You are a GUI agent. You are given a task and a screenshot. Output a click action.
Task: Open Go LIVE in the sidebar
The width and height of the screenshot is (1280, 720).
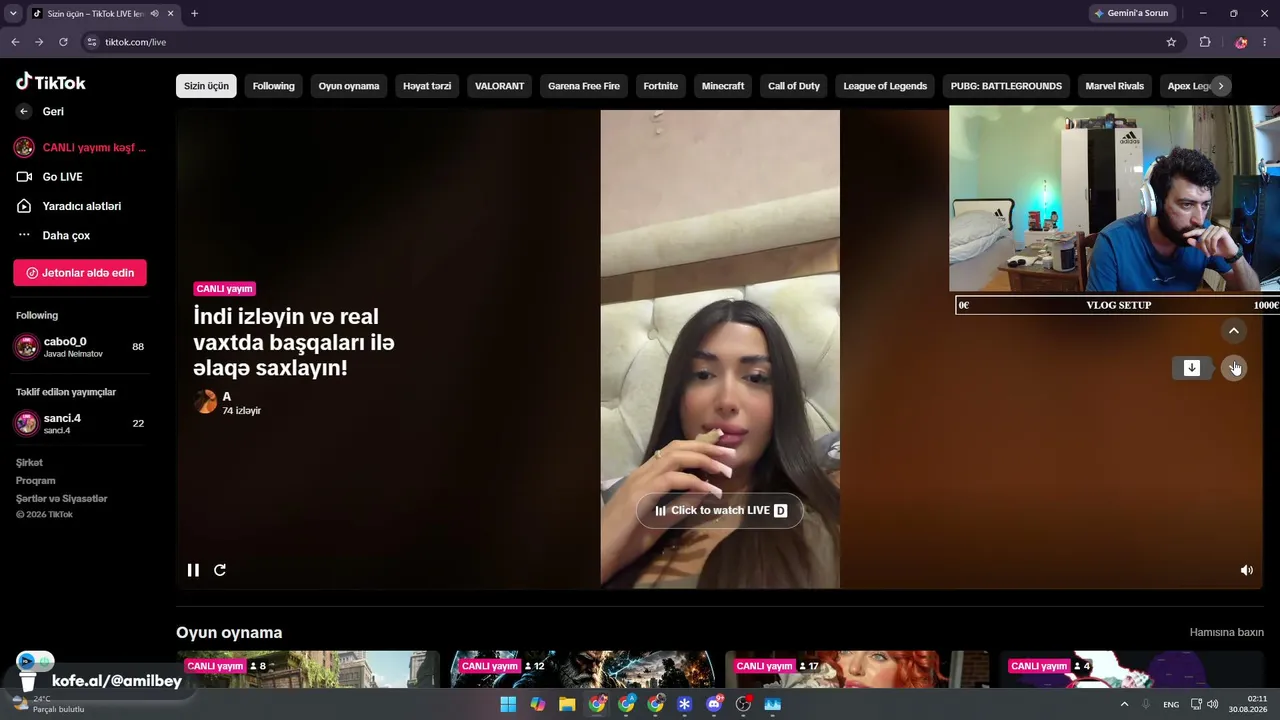tap(49, 177)
